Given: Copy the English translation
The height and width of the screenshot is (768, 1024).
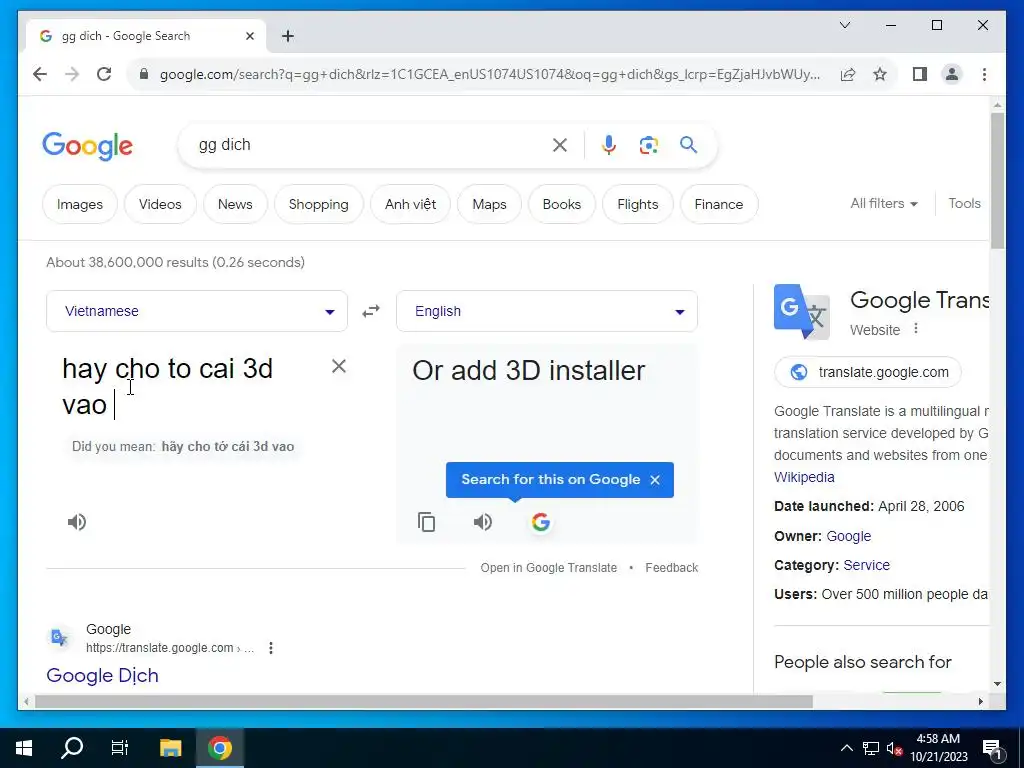Looking at the screenshot, I should 426,522.
